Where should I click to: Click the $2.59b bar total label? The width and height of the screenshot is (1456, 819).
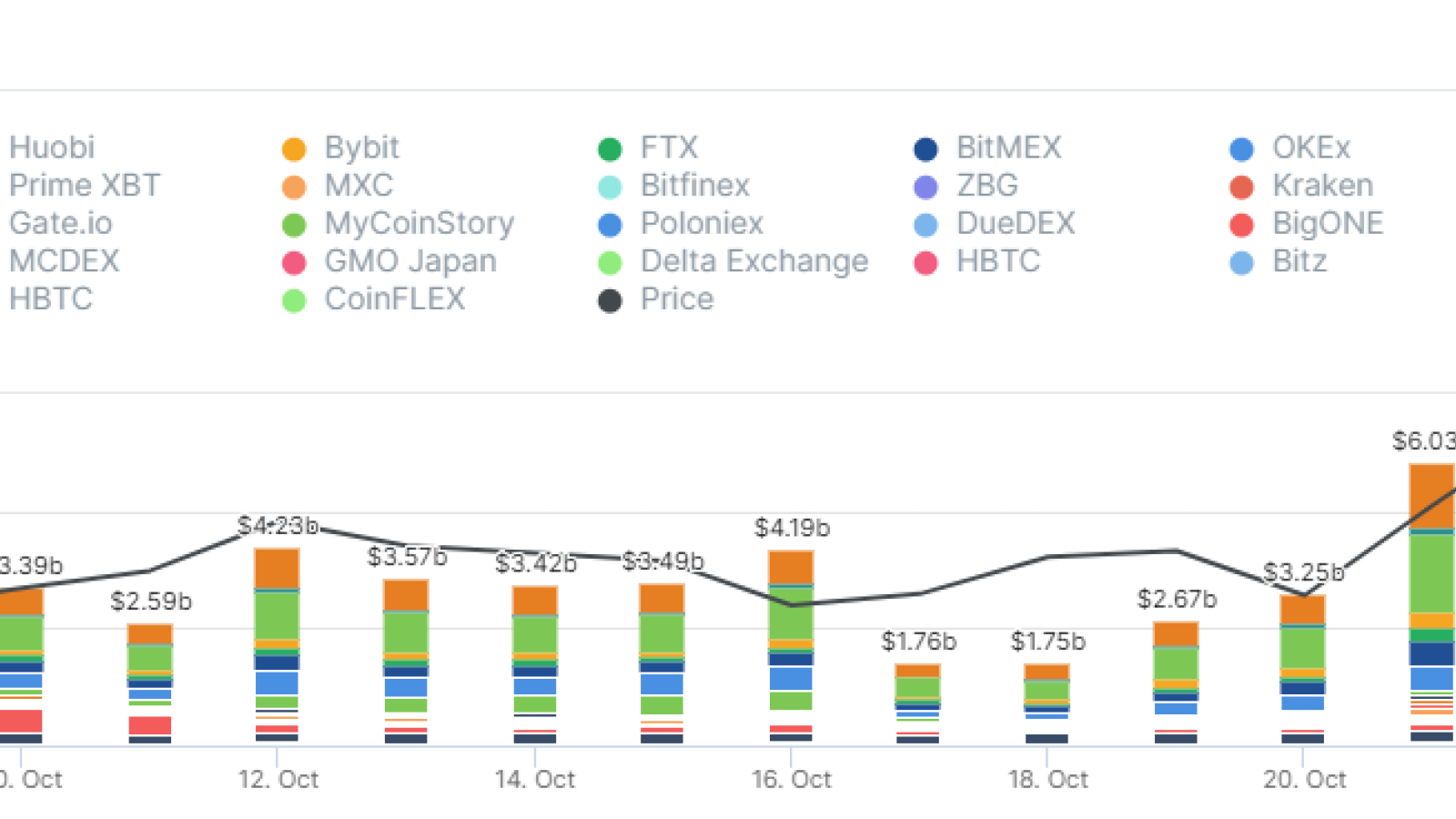pos(151,602)
